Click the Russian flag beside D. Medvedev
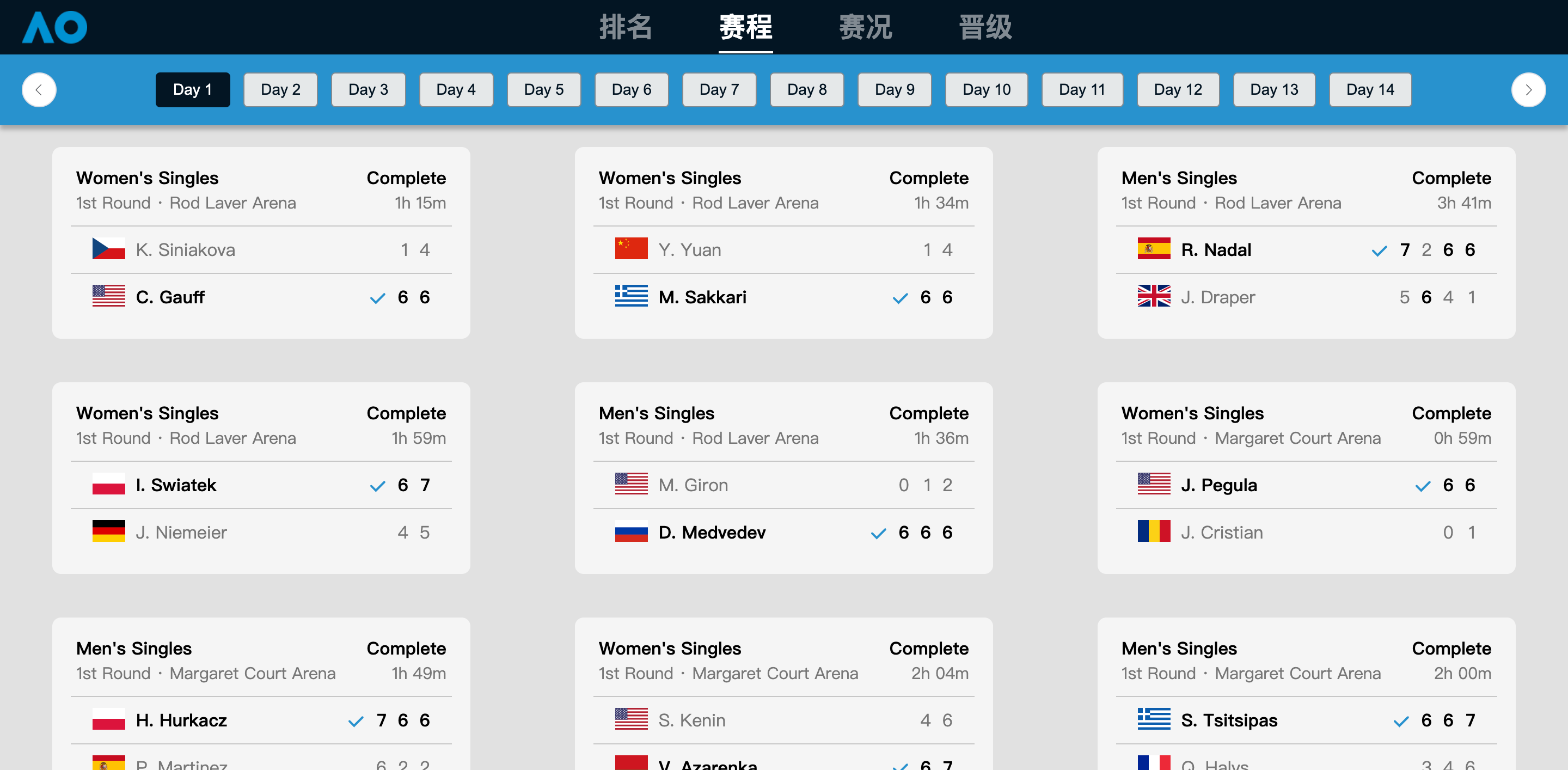The image size is (1568, 770). coord(630,532)
